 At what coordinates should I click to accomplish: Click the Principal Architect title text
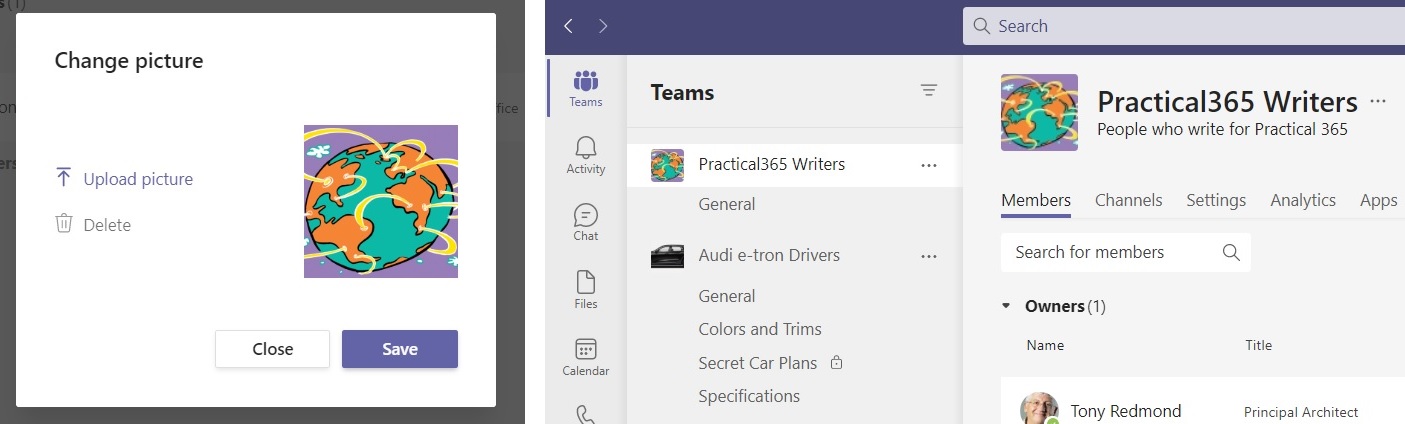pos(1301,412)
